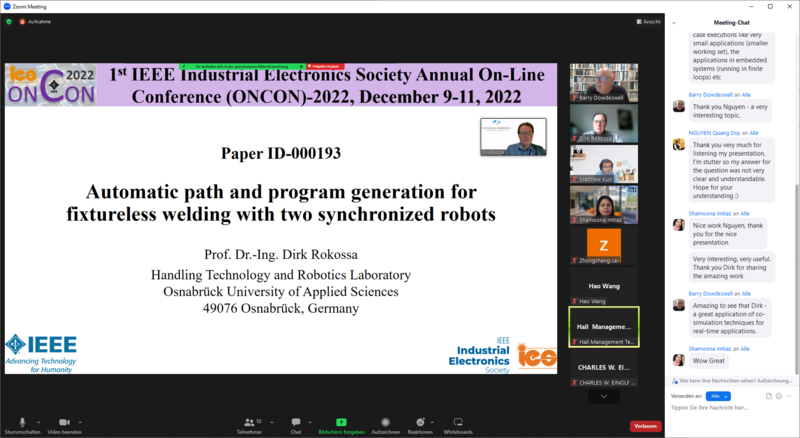Show more participants with the down arrow
This screenshot has height=438, width=800.
pyautogui.click(x=604, y=396)
